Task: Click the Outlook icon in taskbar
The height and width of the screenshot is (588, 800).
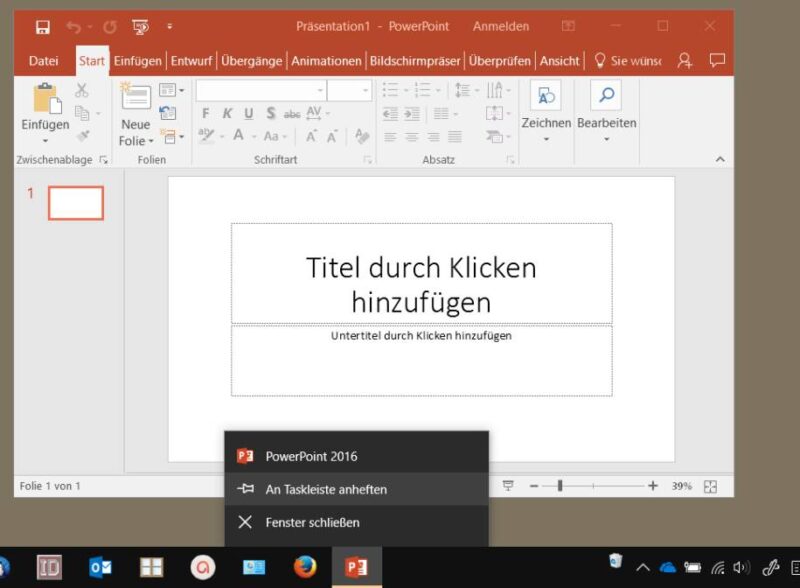Action: click(100, 567)
